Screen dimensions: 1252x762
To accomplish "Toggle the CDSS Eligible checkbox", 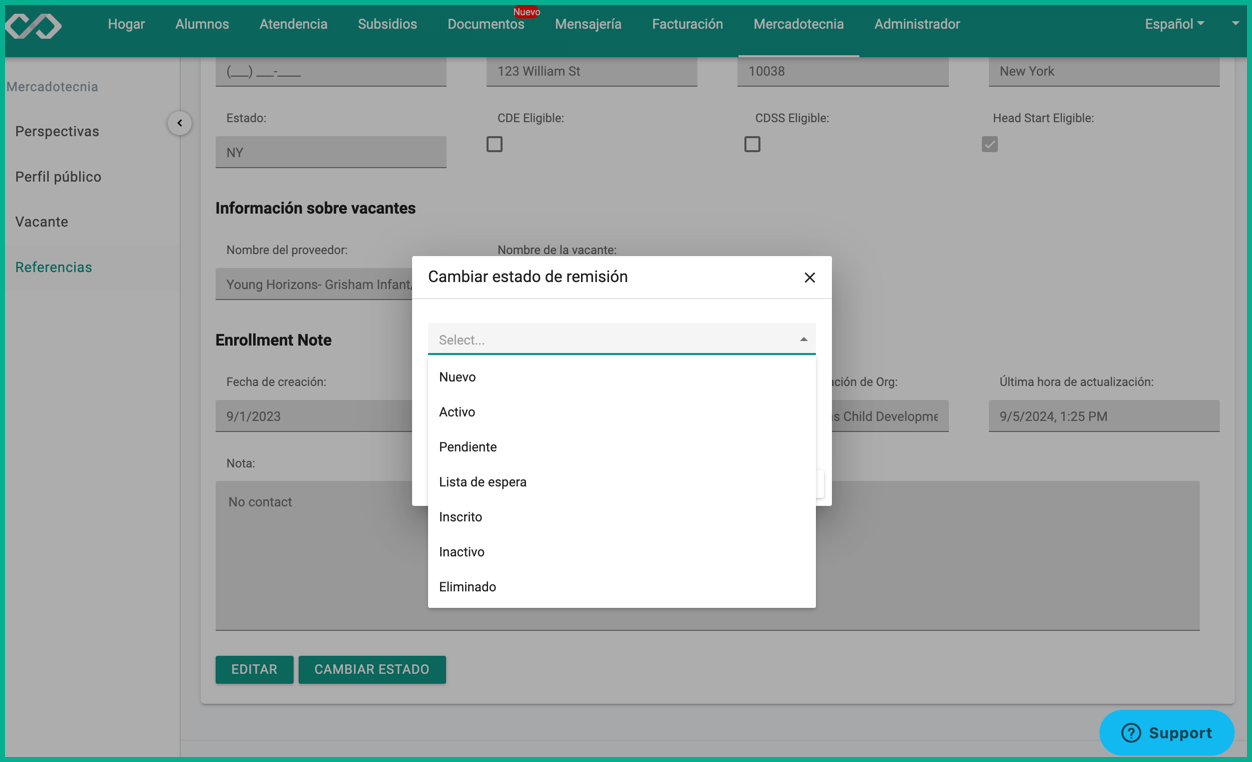I will click(x=752, y=144).
